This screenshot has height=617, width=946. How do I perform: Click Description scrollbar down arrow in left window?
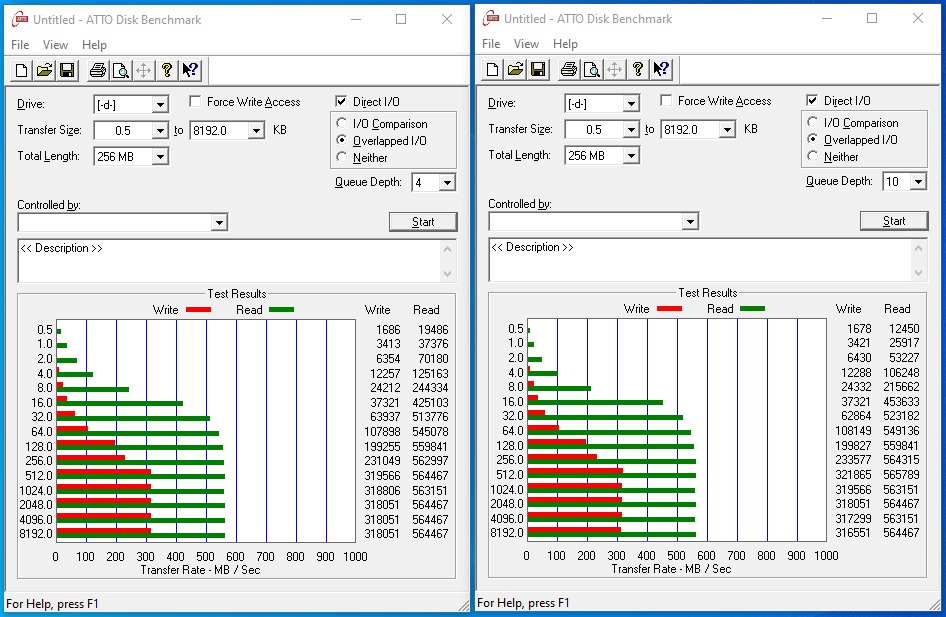[448, 274]
